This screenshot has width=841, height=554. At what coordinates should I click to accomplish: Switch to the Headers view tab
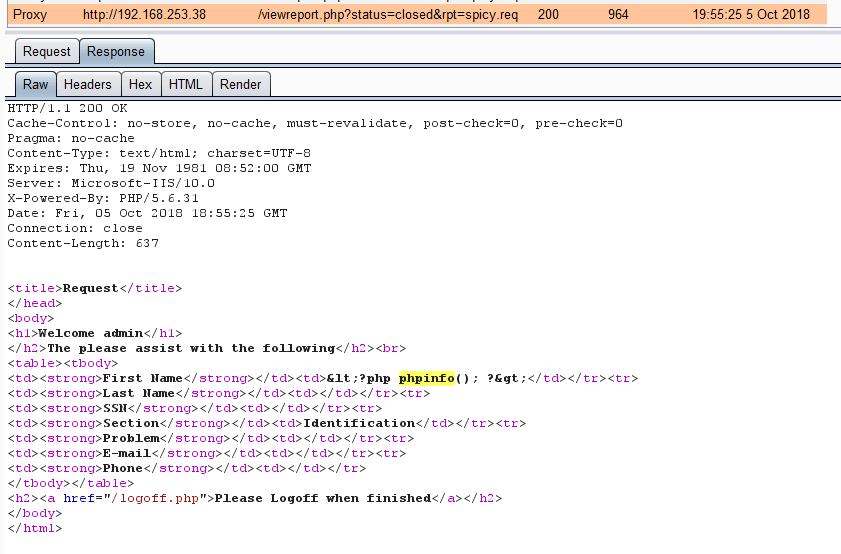click(x=88, y=85)
